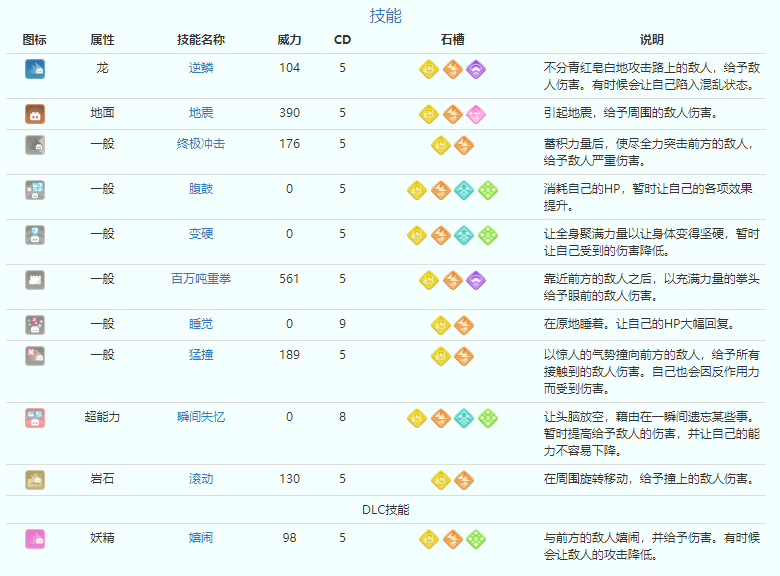Click the yellow stone slot in 睡觉 row
Viewport: 780px width, 576px height.
[441, 325]
